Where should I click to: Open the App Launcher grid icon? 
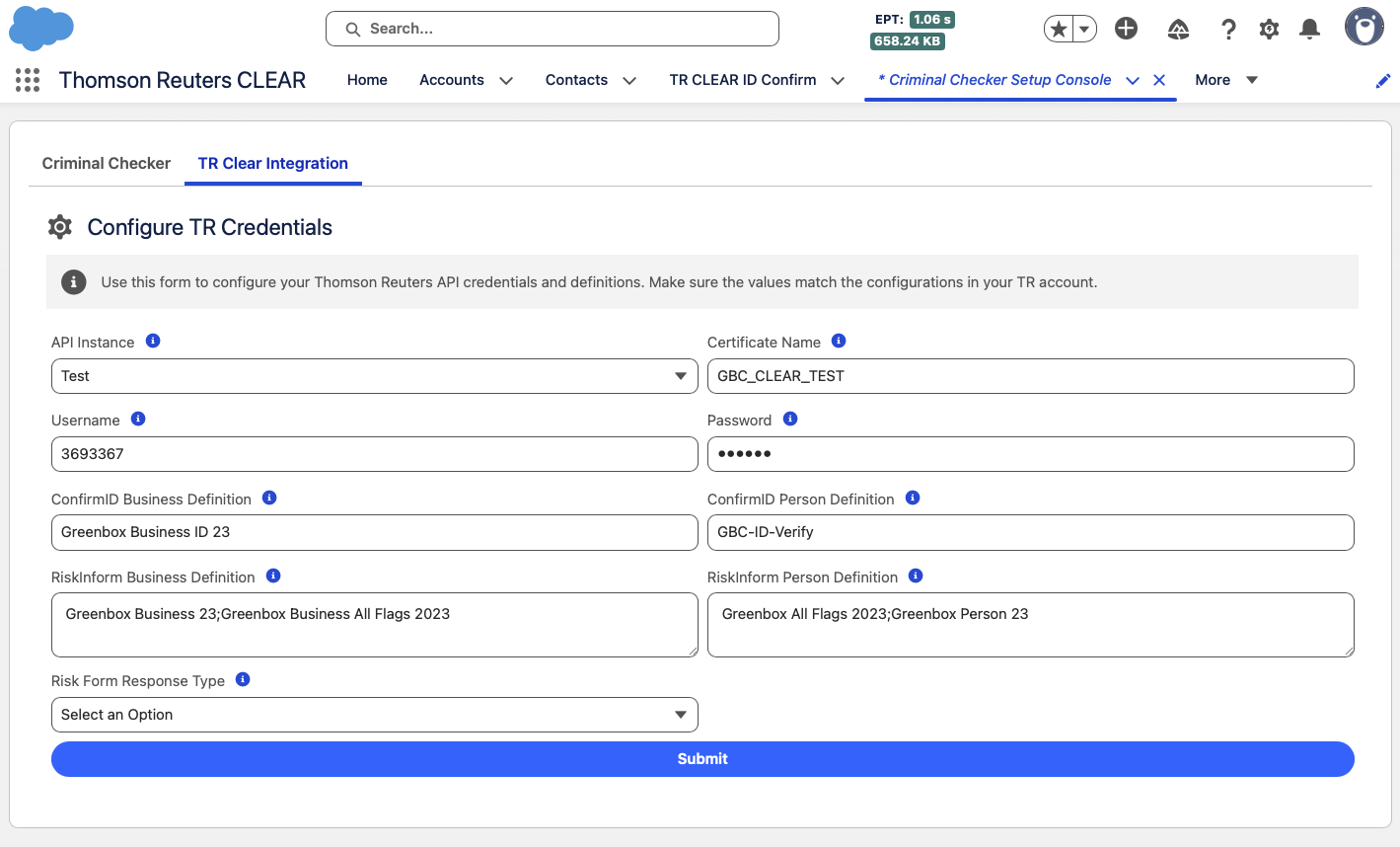coord(28,80)
